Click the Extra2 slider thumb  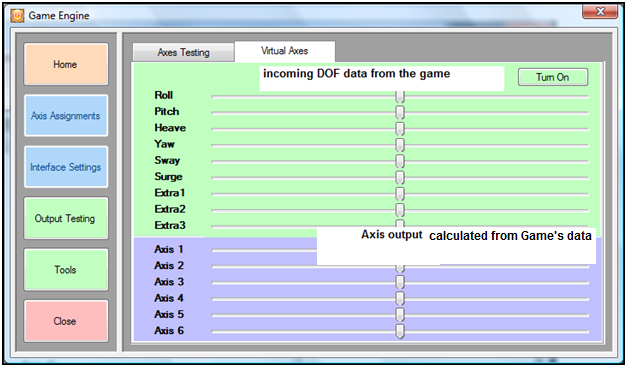(400, 210)
